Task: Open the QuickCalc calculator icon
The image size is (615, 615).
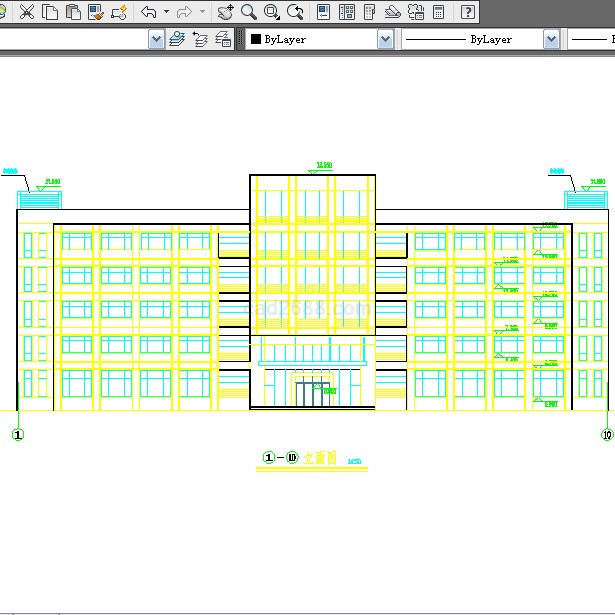Action: (439, 12)
